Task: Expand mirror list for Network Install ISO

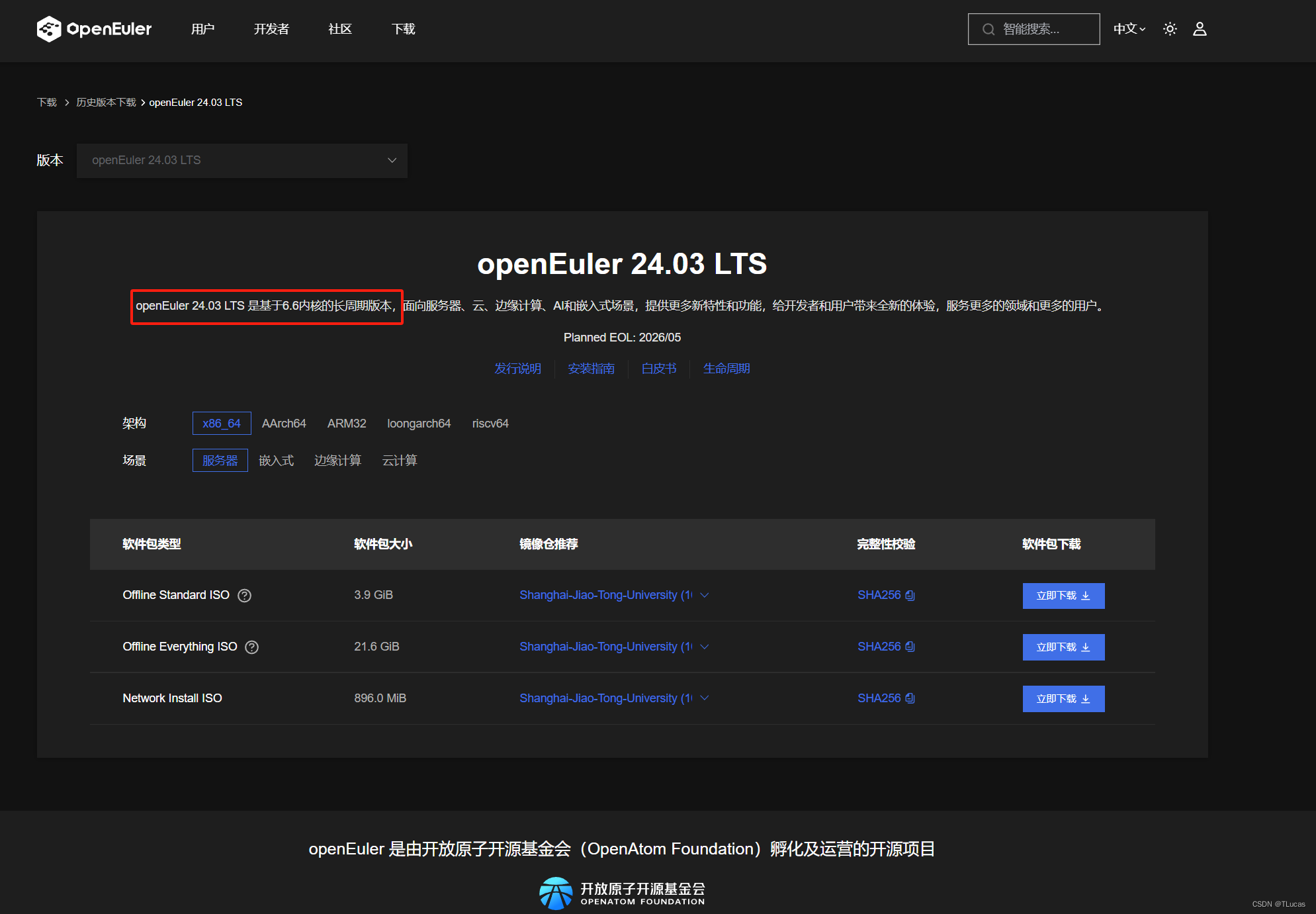Action: point(705,698)
